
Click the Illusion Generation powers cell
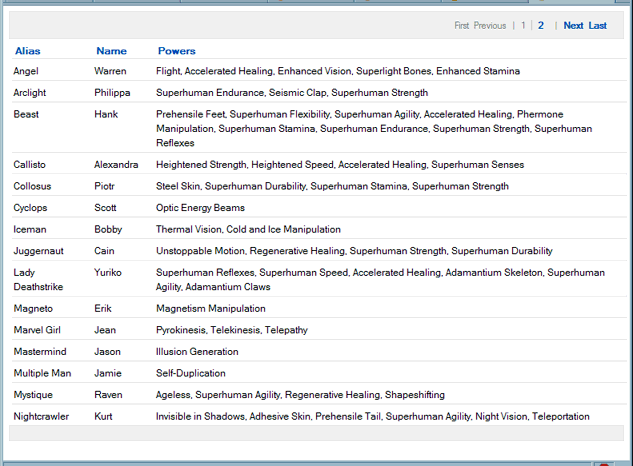click(x=197, y=352)
